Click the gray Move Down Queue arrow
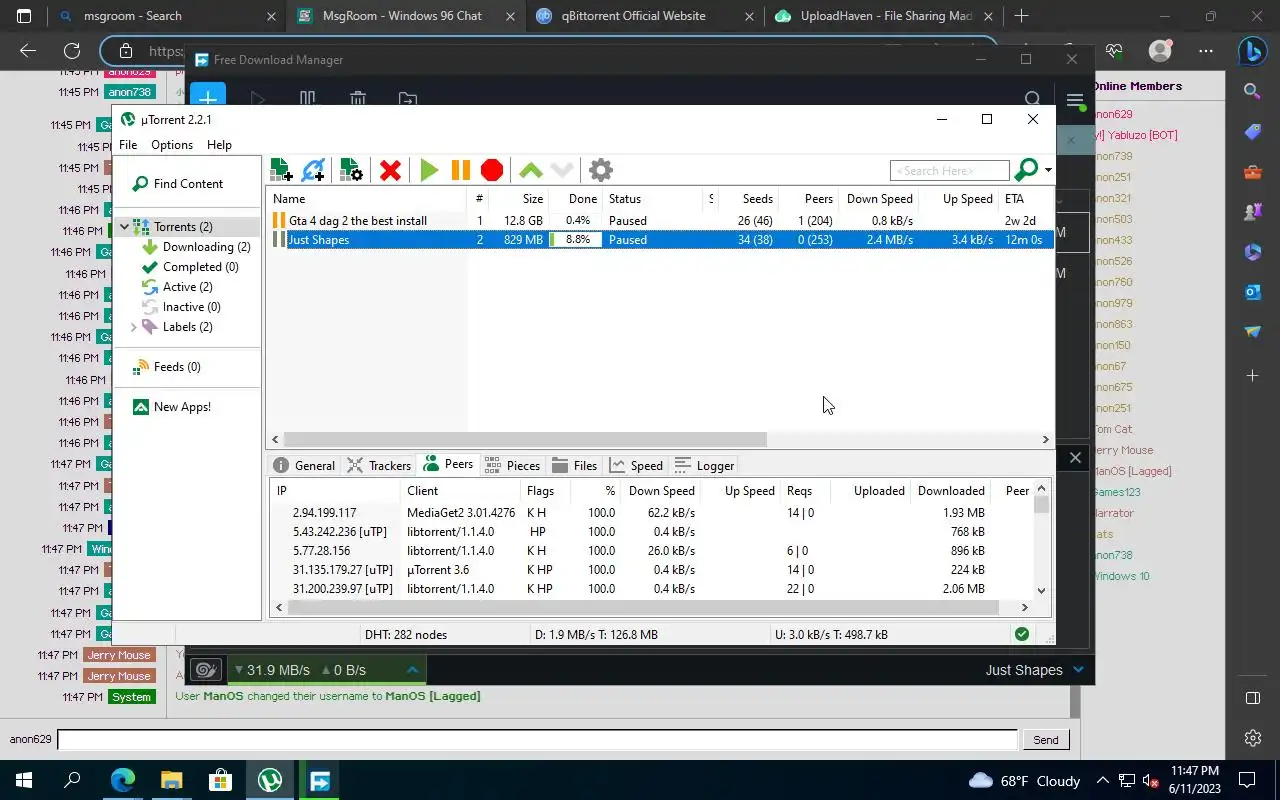The width and height of the screenshot is (1280, 800). tap(562, 170)
